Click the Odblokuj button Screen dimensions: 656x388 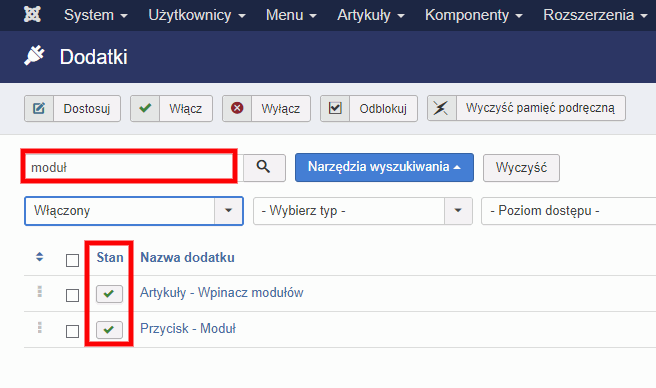click(369, 108)
